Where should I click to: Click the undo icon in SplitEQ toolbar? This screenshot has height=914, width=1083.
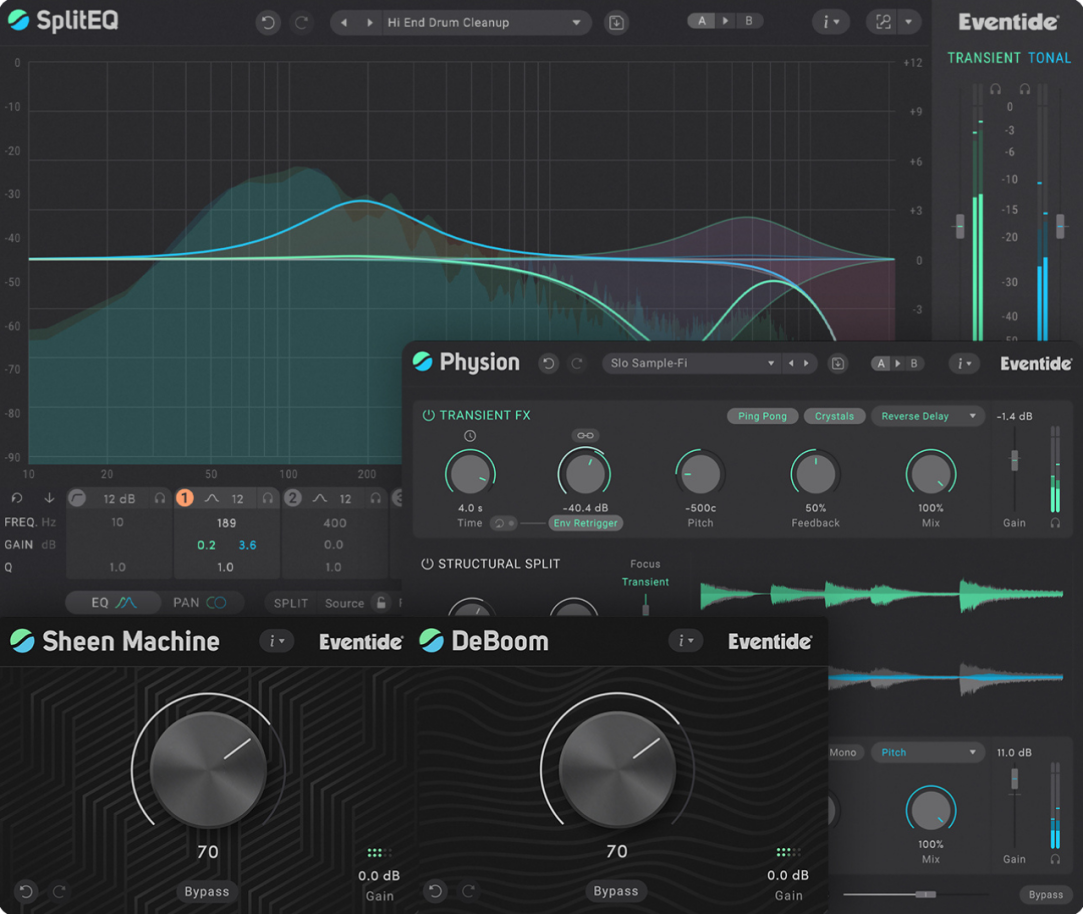coord(267,21)
